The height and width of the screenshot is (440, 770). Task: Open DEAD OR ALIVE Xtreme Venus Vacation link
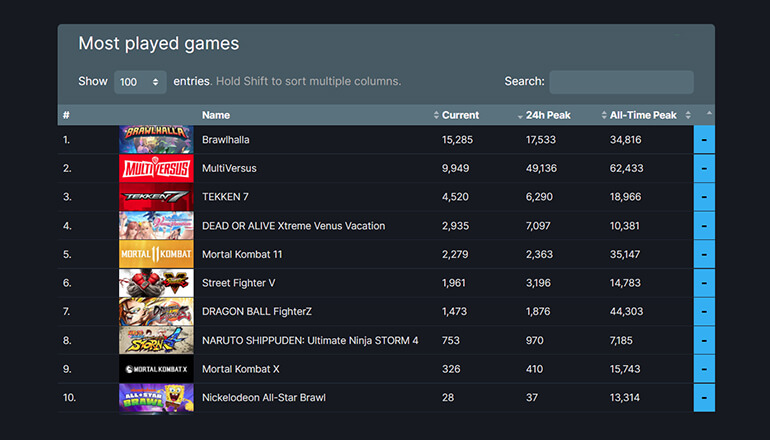pyautogui.click(x=293, y=226)
